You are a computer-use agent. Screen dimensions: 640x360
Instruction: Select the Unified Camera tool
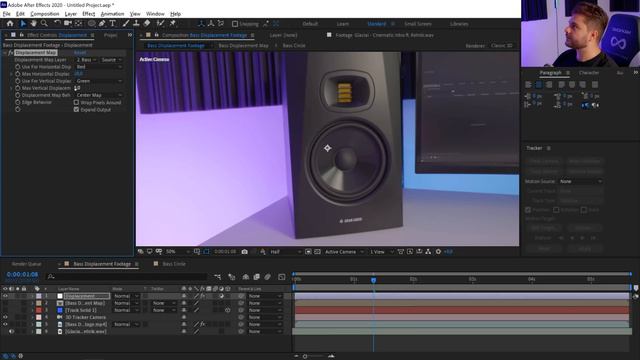(x=68, y=24)
